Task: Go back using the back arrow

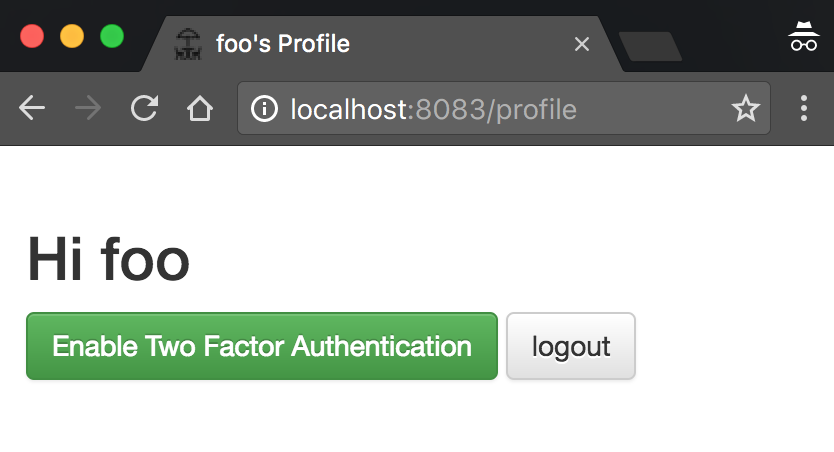Action: (x=32, y=109)
